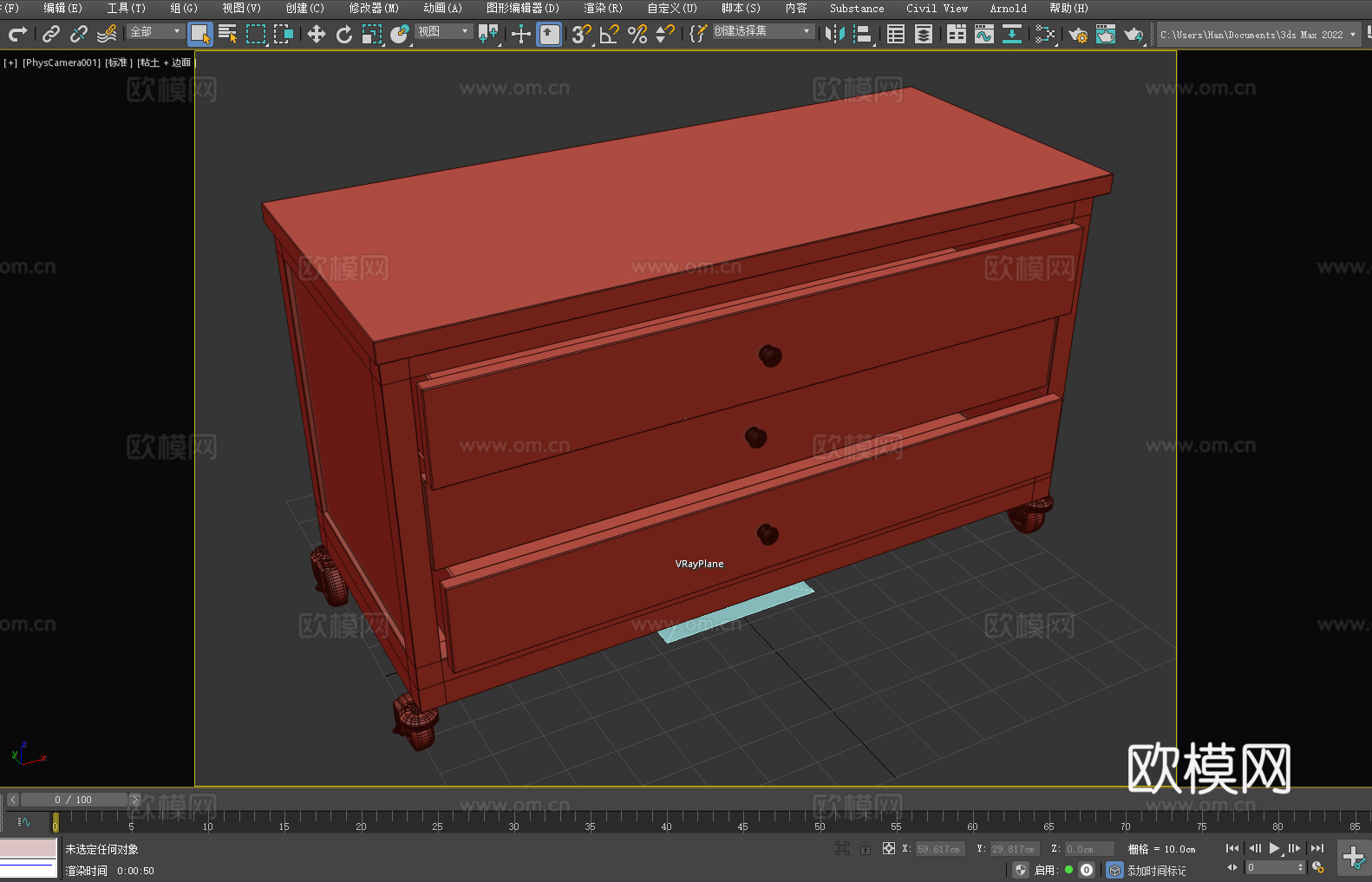
Task: Click the Align tool icon
Action: [863, 34]
